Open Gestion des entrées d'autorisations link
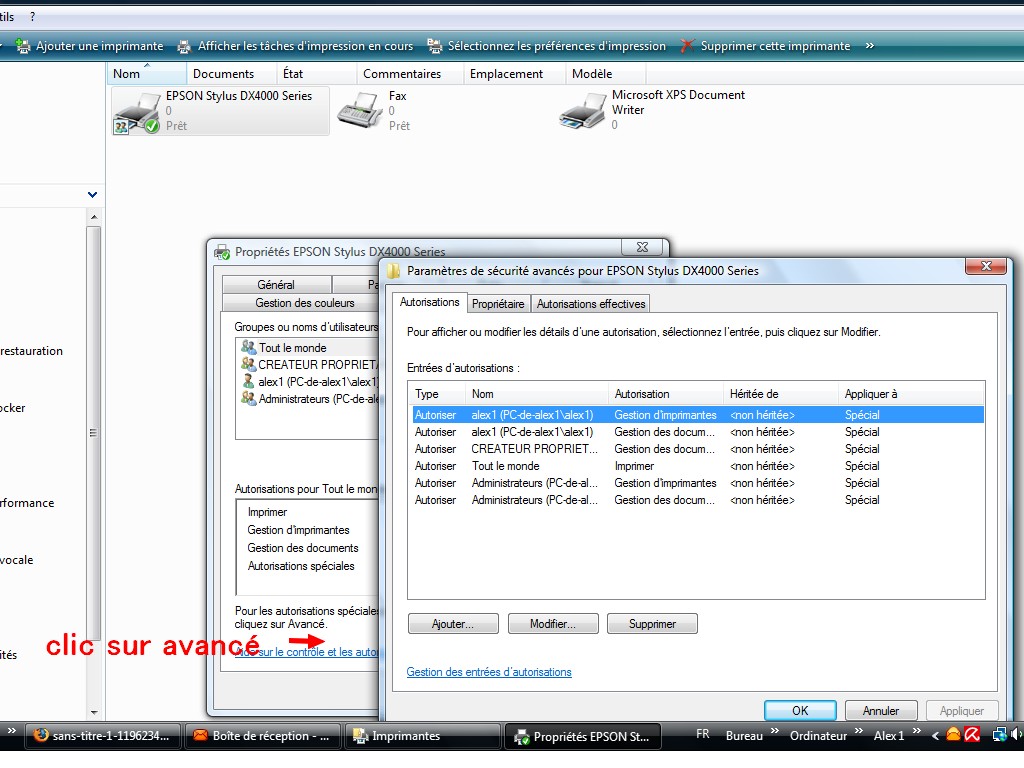The image size is (1024, 768). pyautogui.click(x=489, y=672)
